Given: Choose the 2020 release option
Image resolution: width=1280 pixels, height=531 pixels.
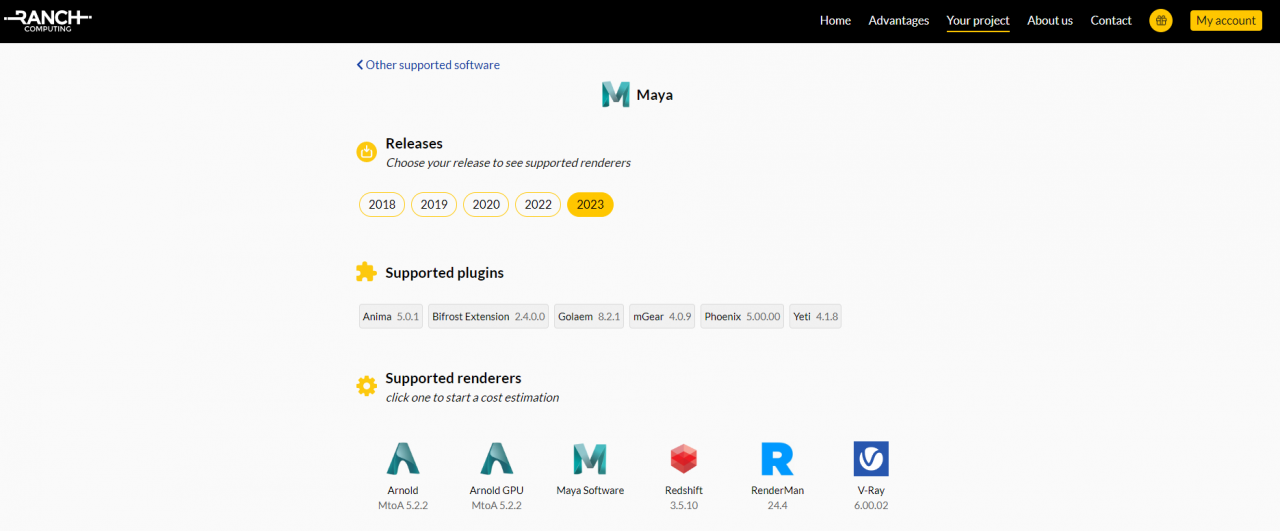Looking at the screenshot, I should pyautogui.click(x=486, y=204).
